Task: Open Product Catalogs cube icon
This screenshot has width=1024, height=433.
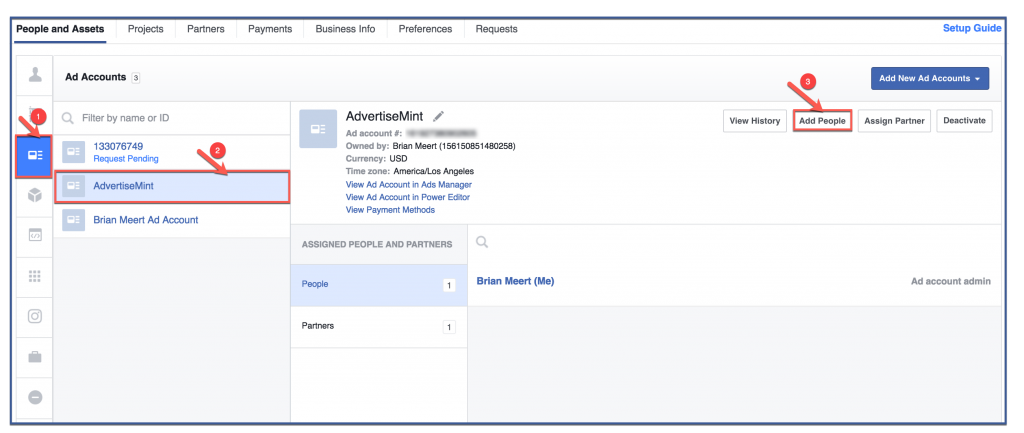Action: pyautogui.click(x=35, y=195)
